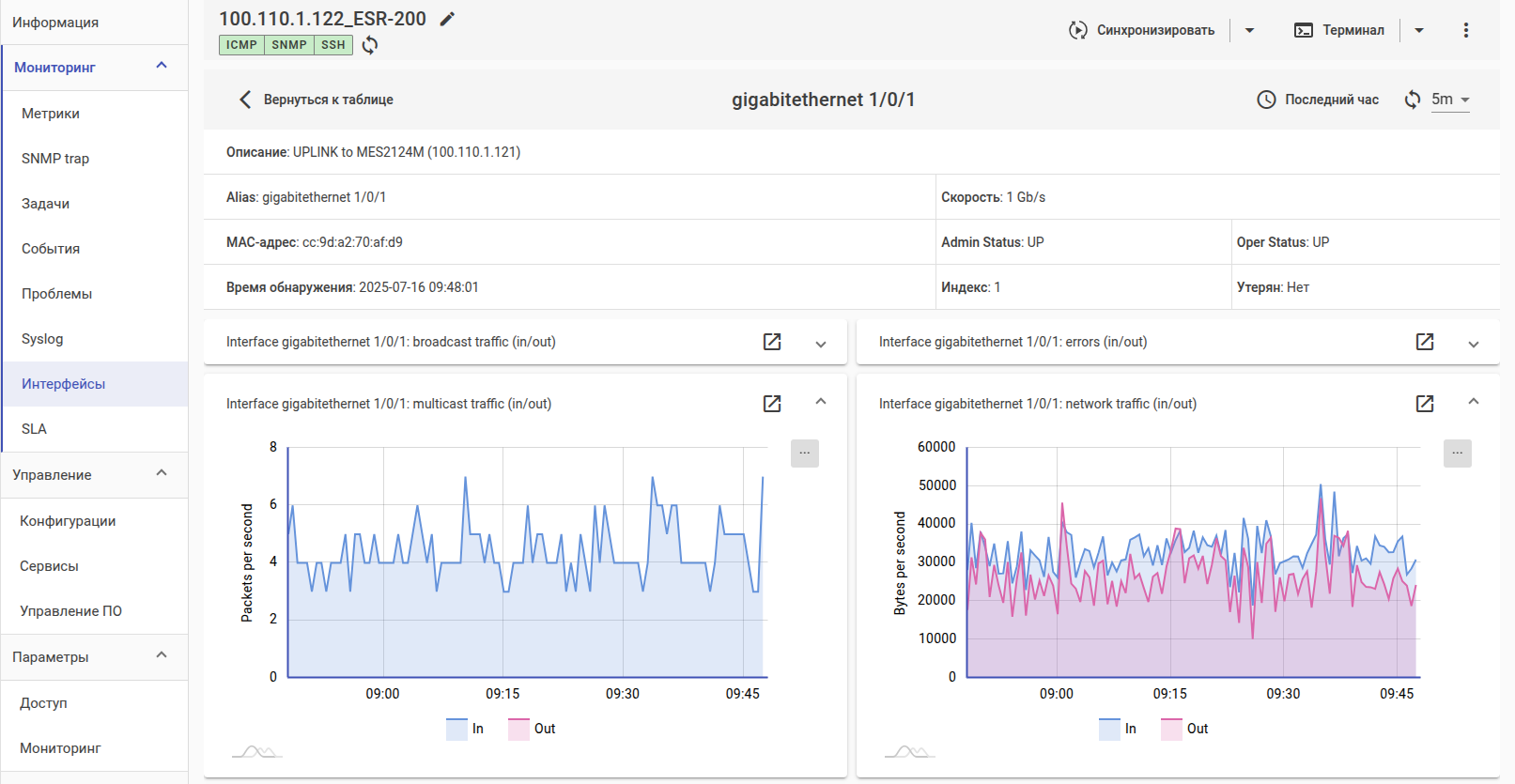Viewport: 1515px width, 784px height.
Task: Open errors chart in new window
Action: 1425,342
